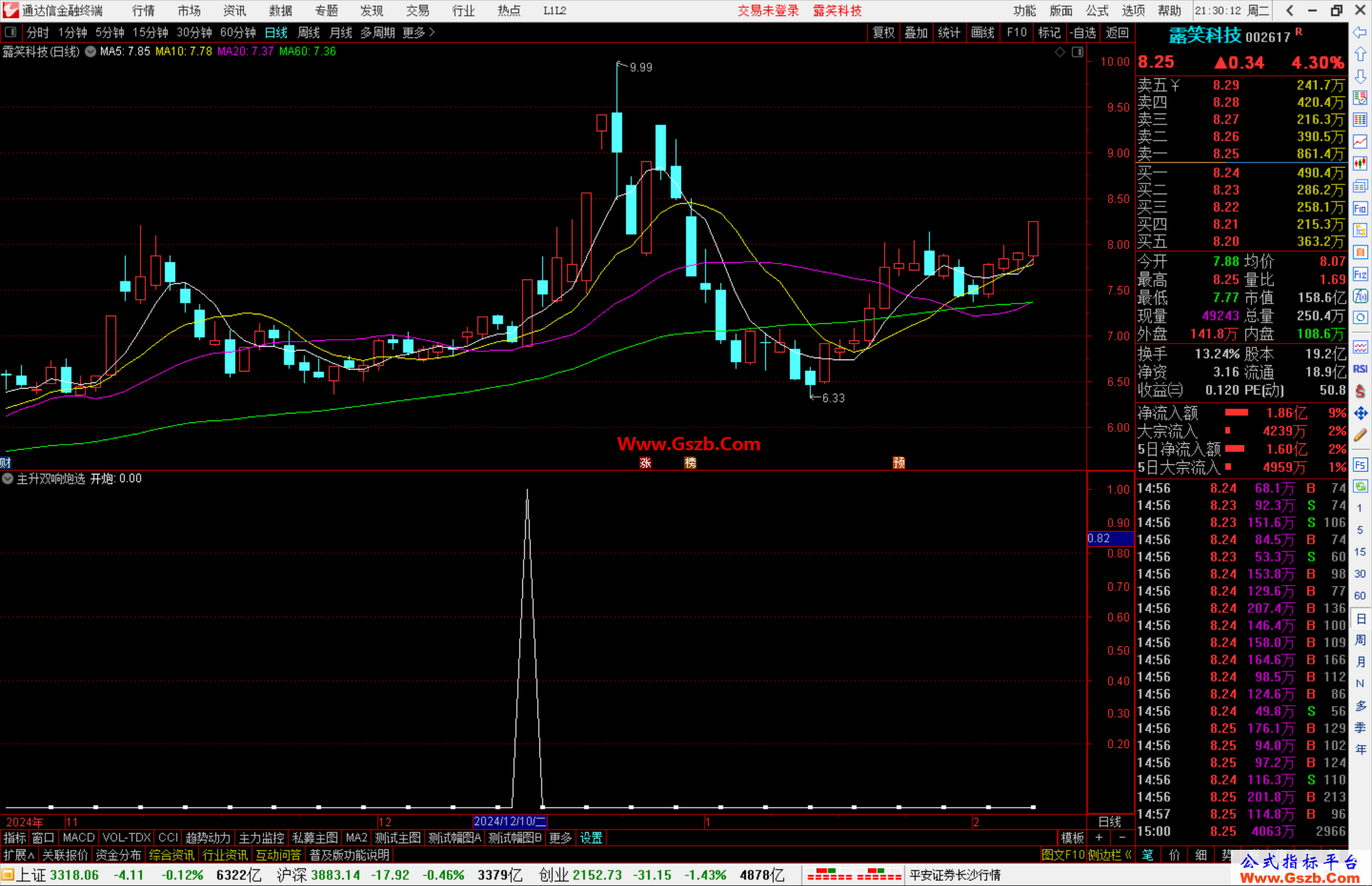Expand the 扩展 panel at bottom left
Viewport: 1372px width, 886px height.
click(19, 855)
